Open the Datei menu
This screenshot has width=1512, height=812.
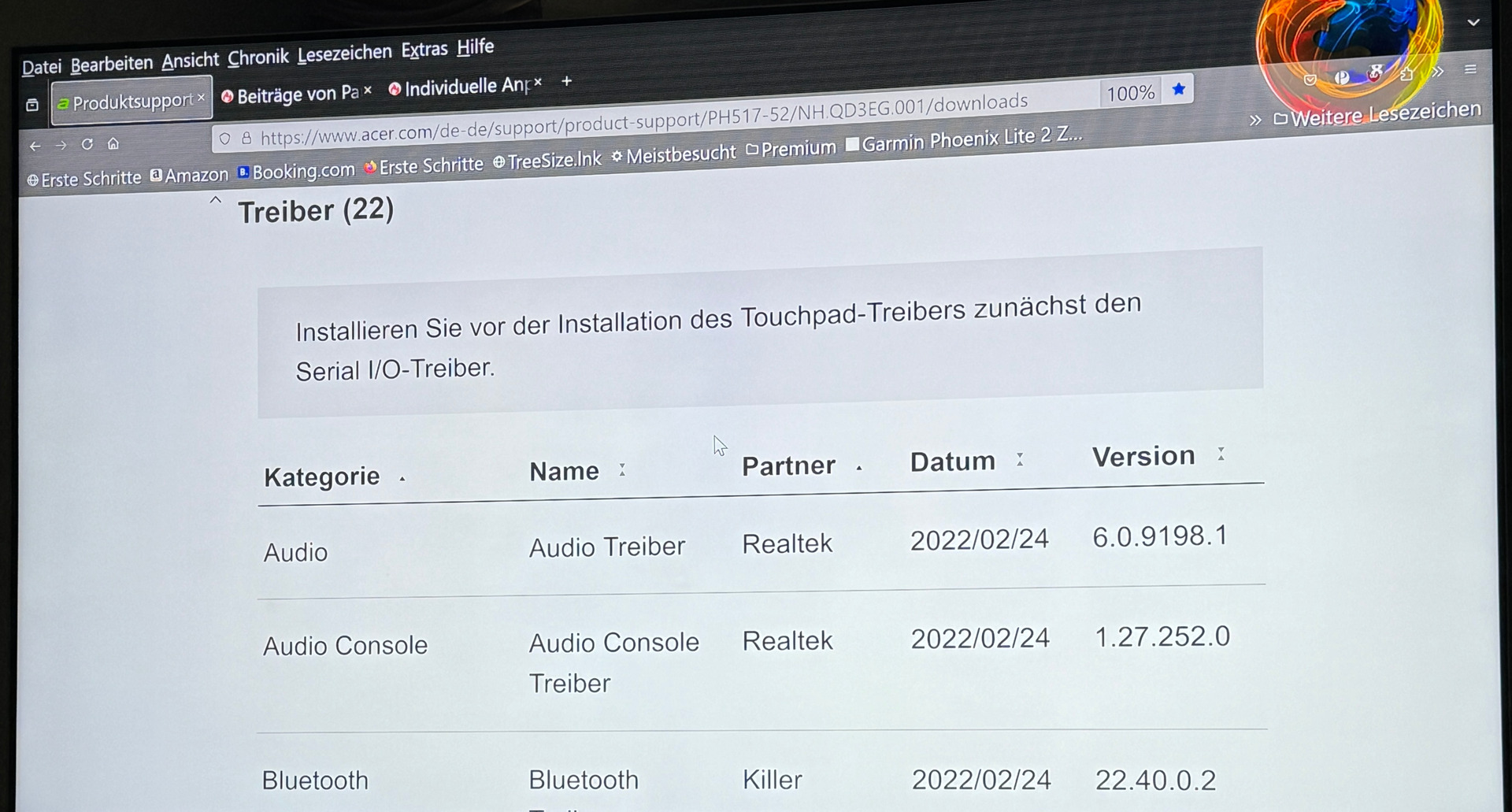point(42,67)
